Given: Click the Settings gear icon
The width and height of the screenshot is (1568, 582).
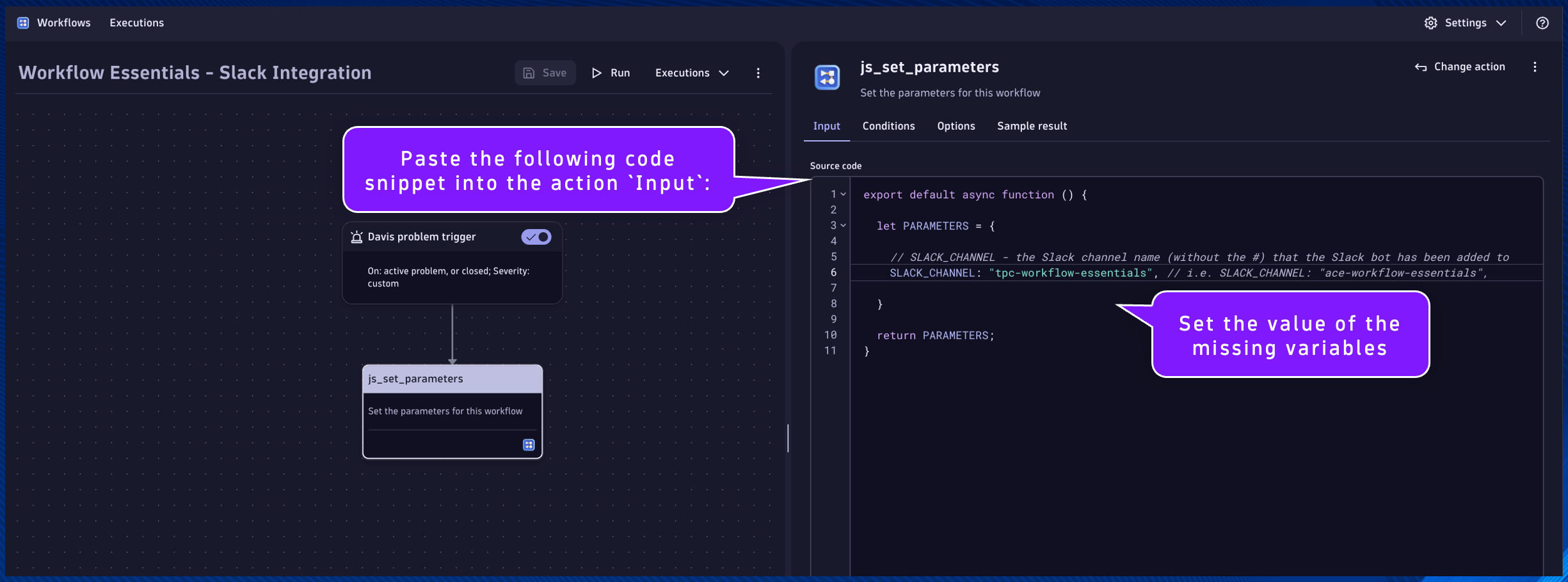Looking at the screenshot, I should click(x=1430, y=23).
